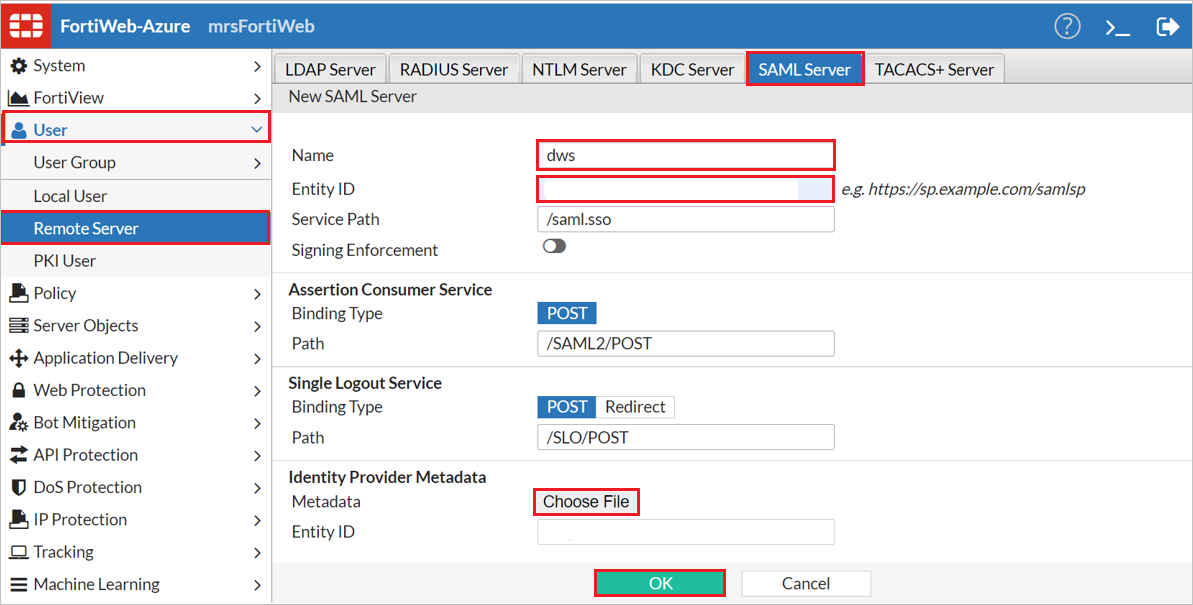Screen dimensions: 1193x605
Task: Click the Cancel button
Action: (x=806, y=584)
